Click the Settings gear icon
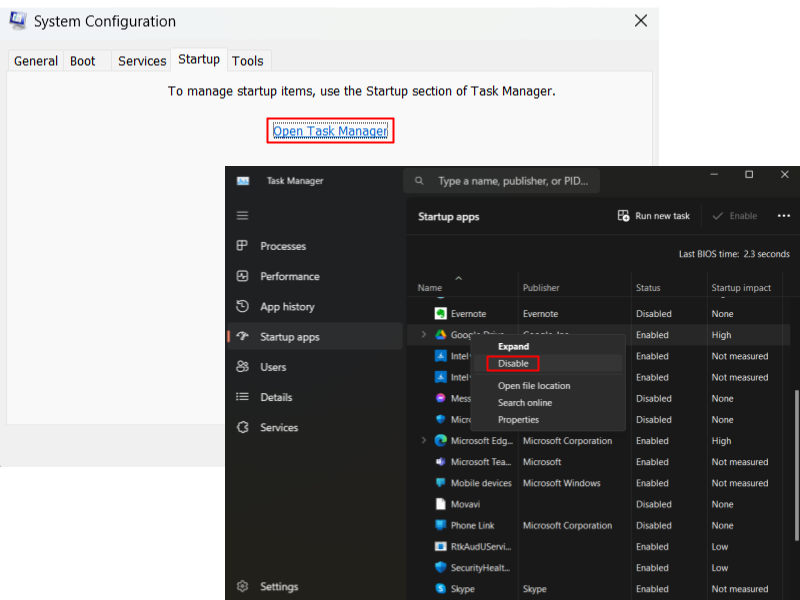800x600 pixels. (242, 586)
